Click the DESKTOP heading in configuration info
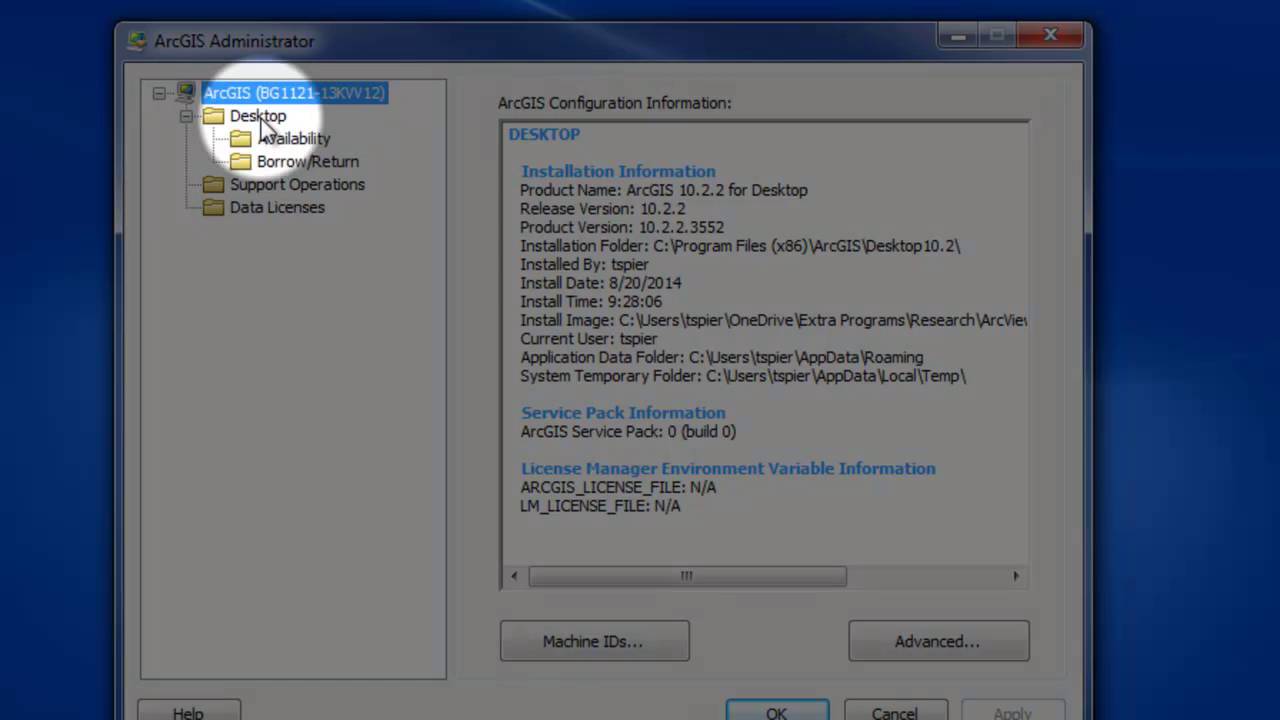The height and width of the screenshot is (720, 1280). pyautogui.click(x=544, y=134)
